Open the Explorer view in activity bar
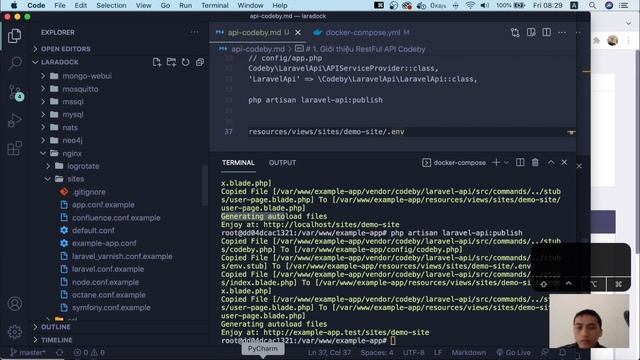This screenshot has width=640, height=360. click(15, 36)
